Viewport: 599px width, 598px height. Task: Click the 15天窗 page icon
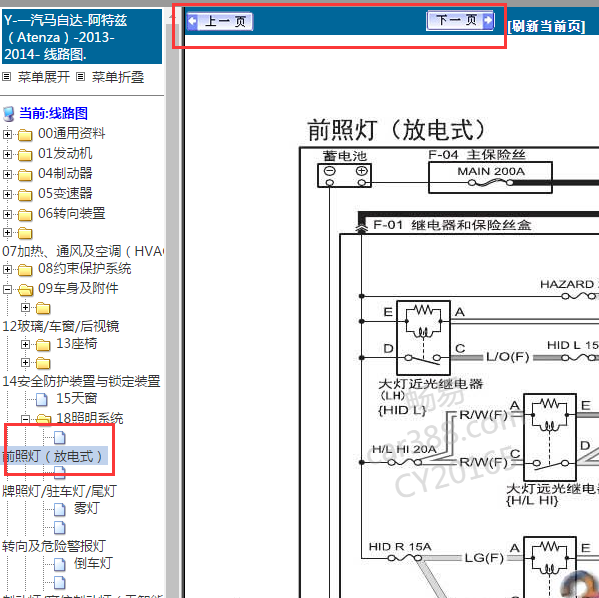[x=42, y=399]
